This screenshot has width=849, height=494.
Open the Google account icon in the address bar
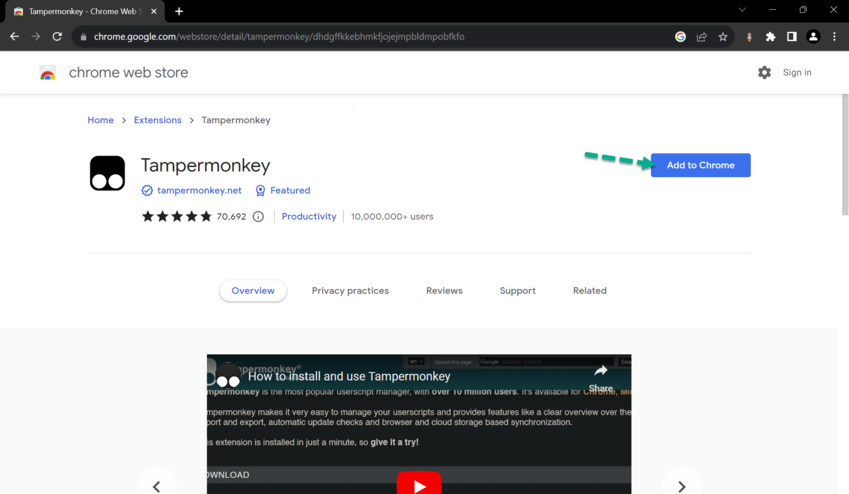tap(680, 36)
